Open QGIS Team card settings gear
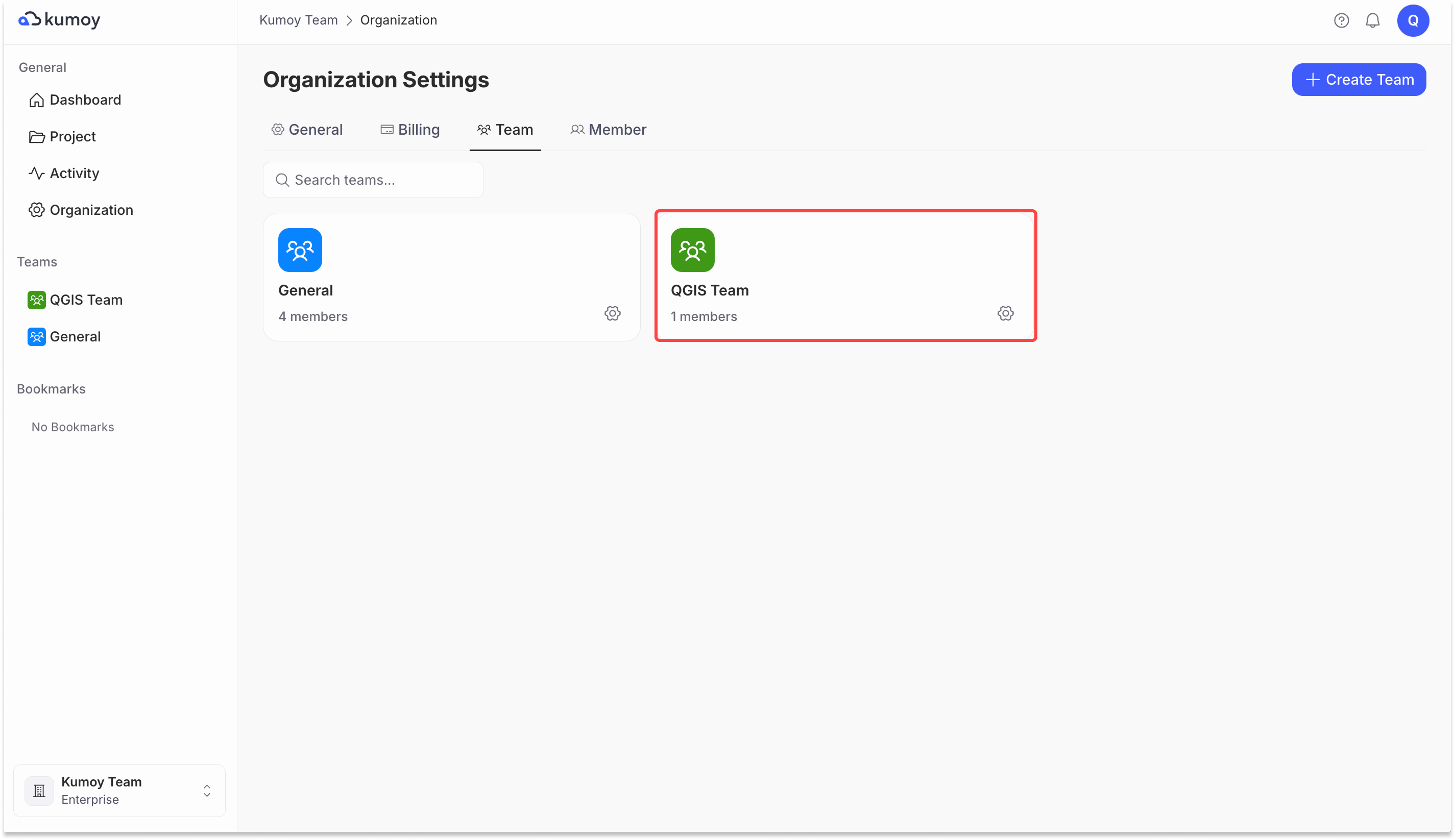The height and width of the screenshot is (840, 1455). tap(1005, 313)
